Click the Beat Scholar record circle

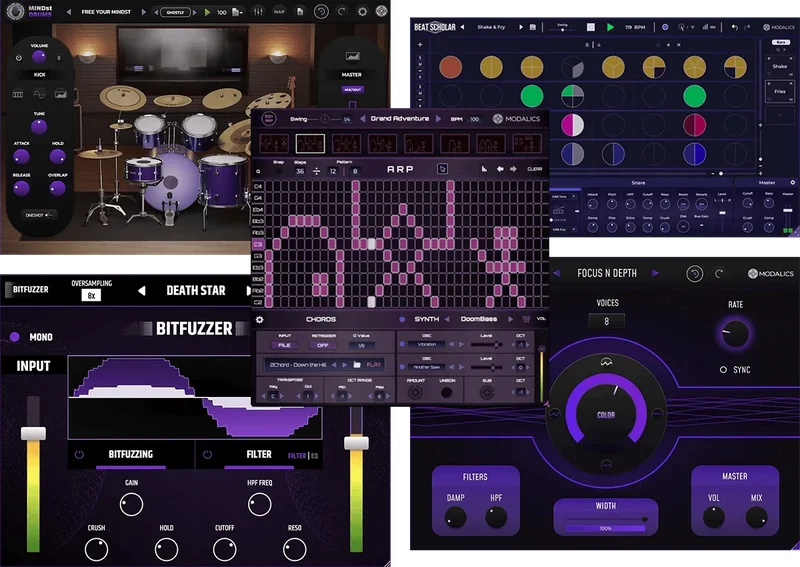point(665,27)
